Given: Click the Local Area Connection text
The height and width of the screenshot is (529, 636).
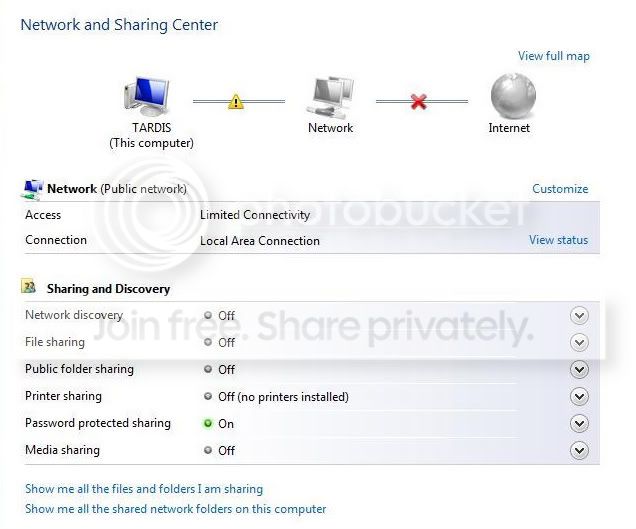Looking at the screenshot, I should pos(260,241).
